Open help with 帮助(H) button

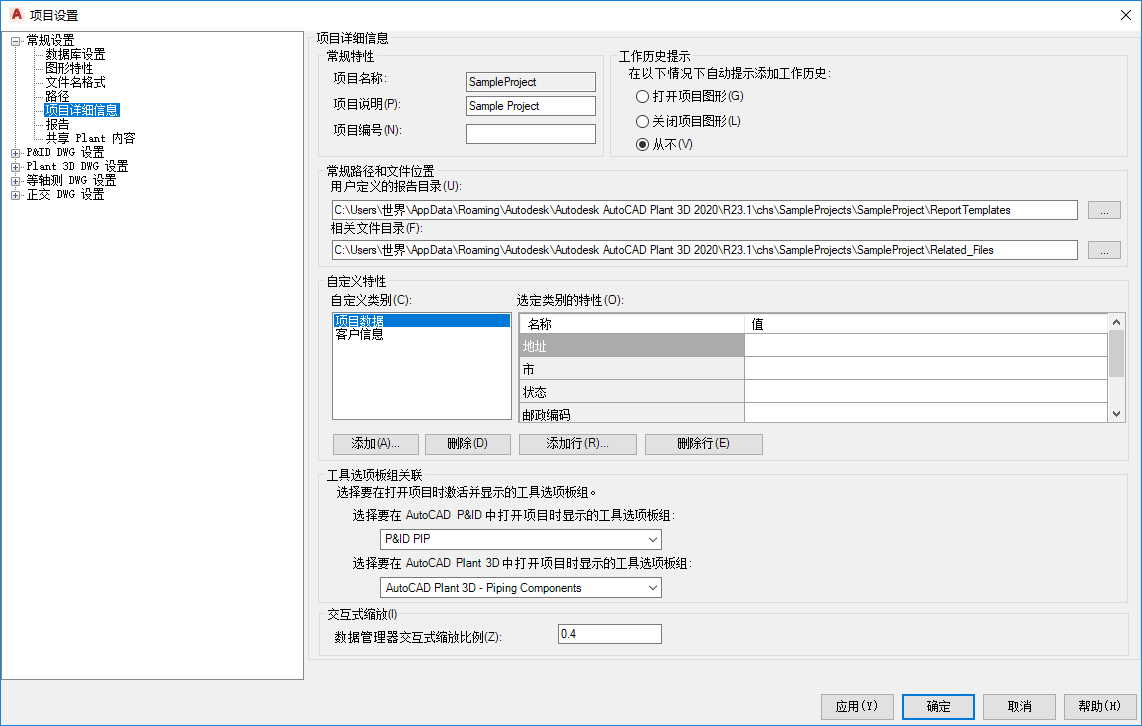pyautogui.click(x=1100, y=706)
